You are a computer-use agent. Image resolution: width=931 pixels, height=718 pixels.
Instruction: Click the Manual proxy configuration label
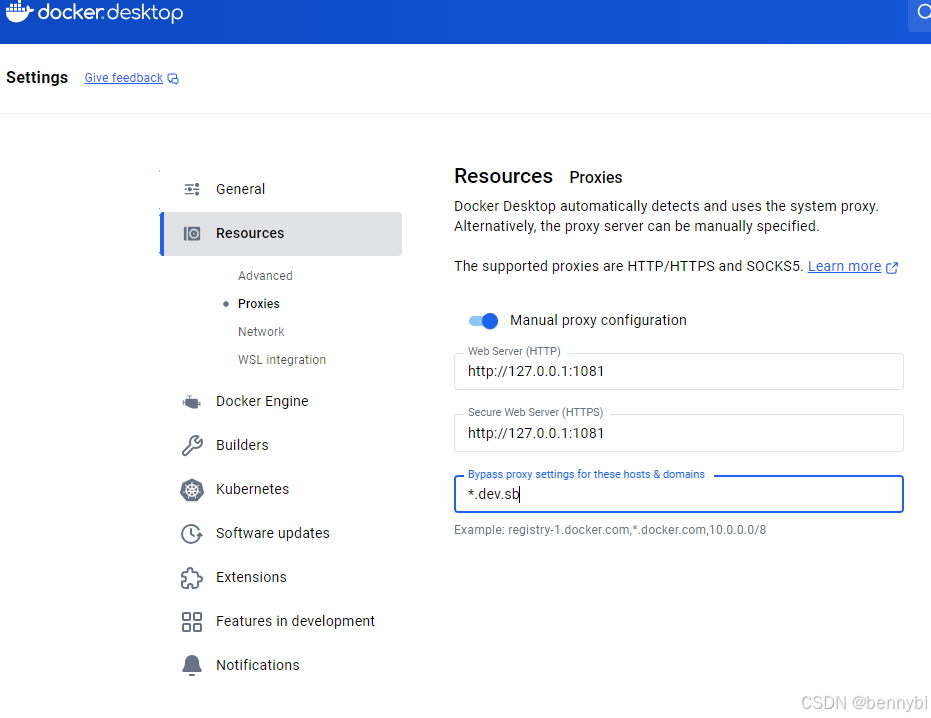tap(598, 321)
